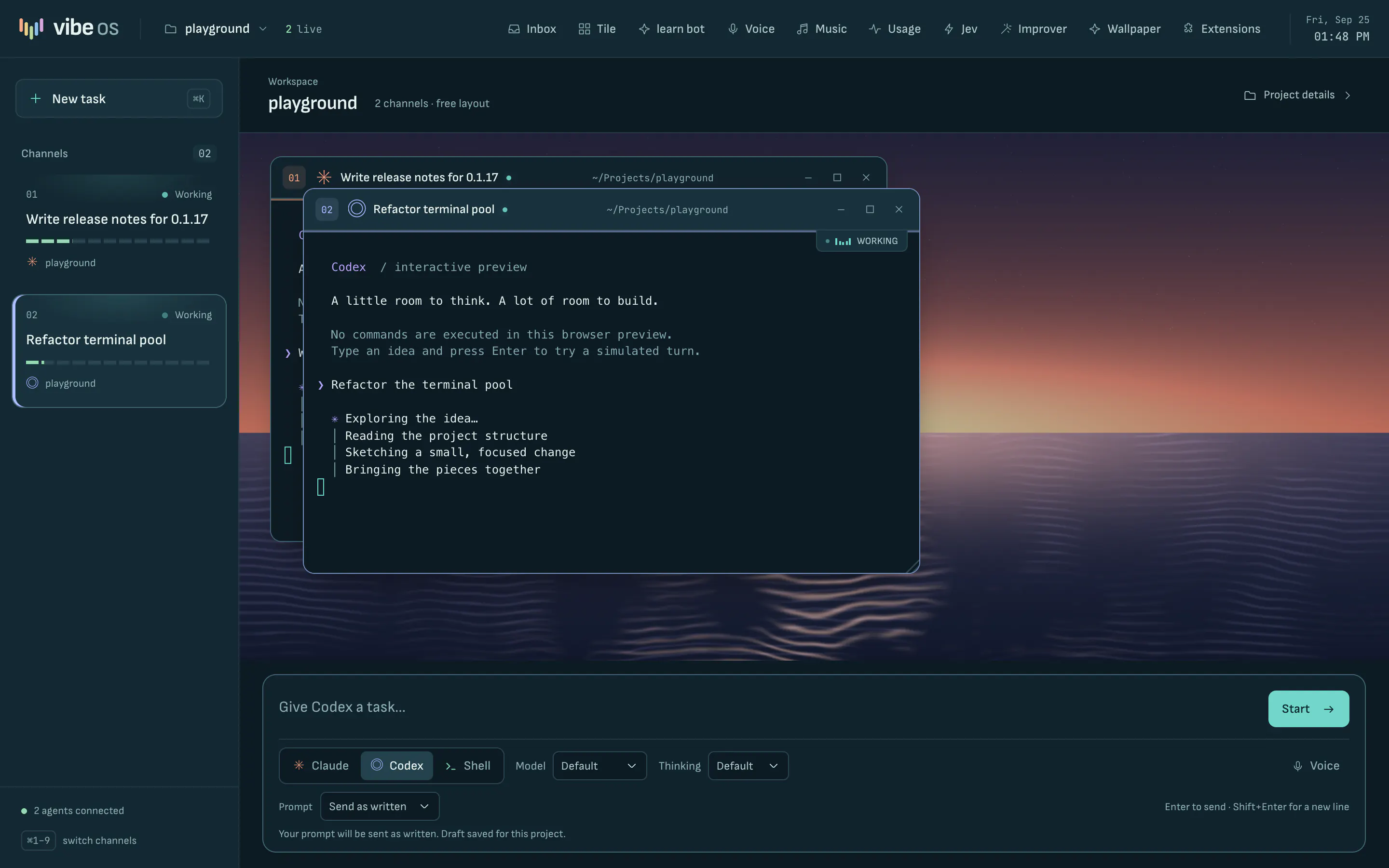1389x868 pixels.
Task: Click the playground folder icon in top bar
Action: tap(170, 29)
